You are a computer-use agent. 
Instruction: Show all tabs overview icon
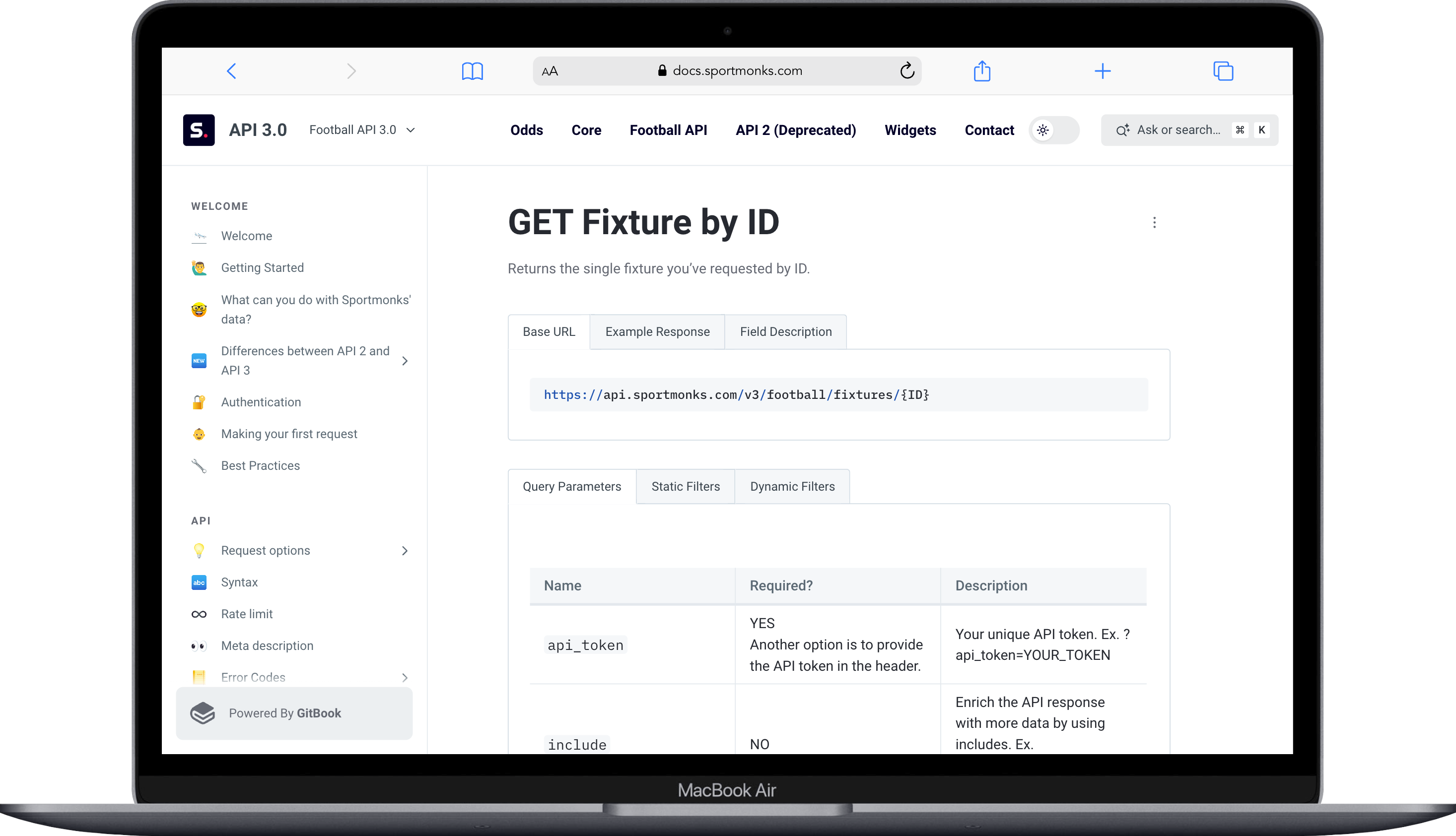[x=1223, y=71]
